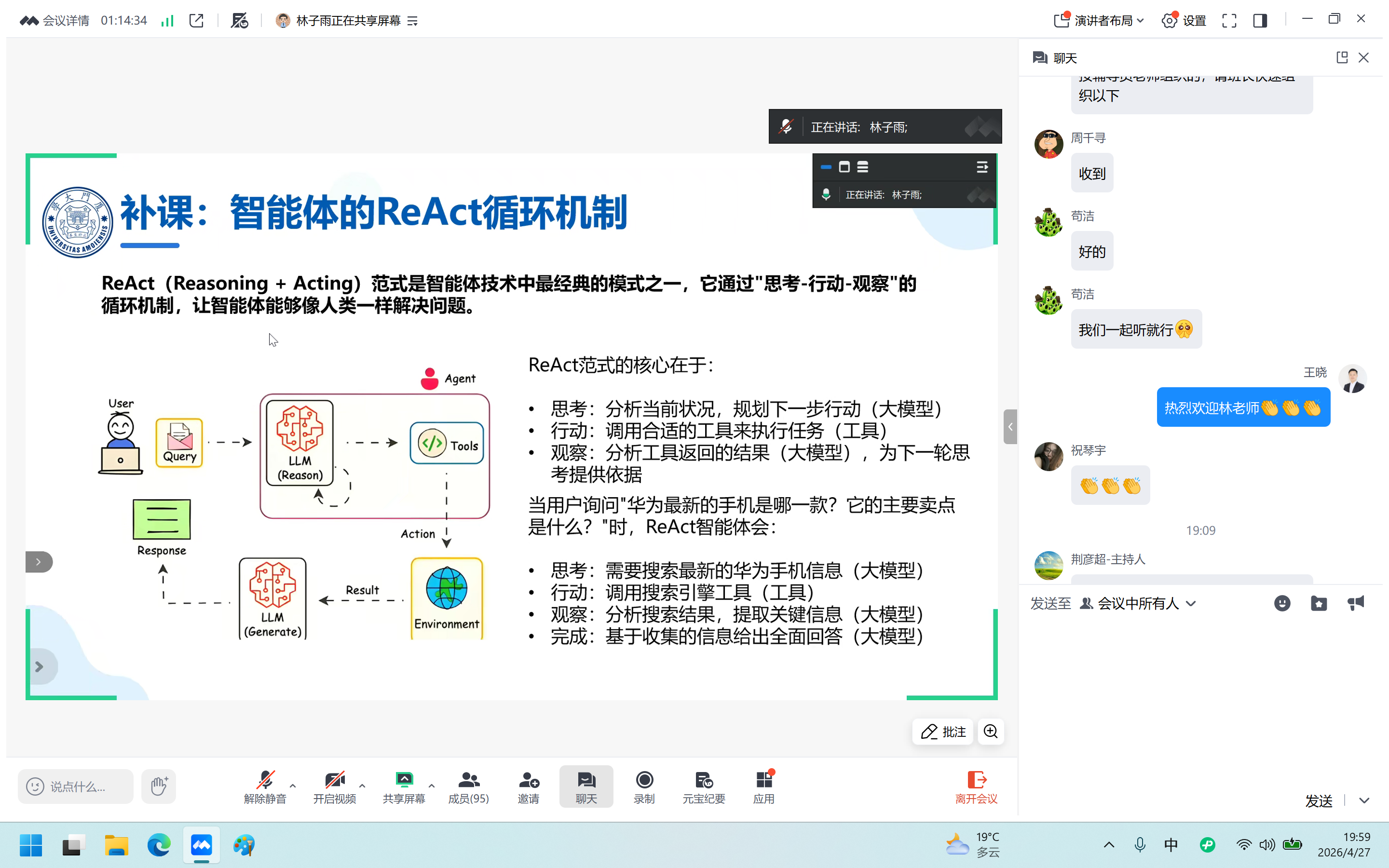This screenshot has width=1389, height=868.
Task: Click the announcement megaphone icon in chat
Action: click(x=1356, y=603)
